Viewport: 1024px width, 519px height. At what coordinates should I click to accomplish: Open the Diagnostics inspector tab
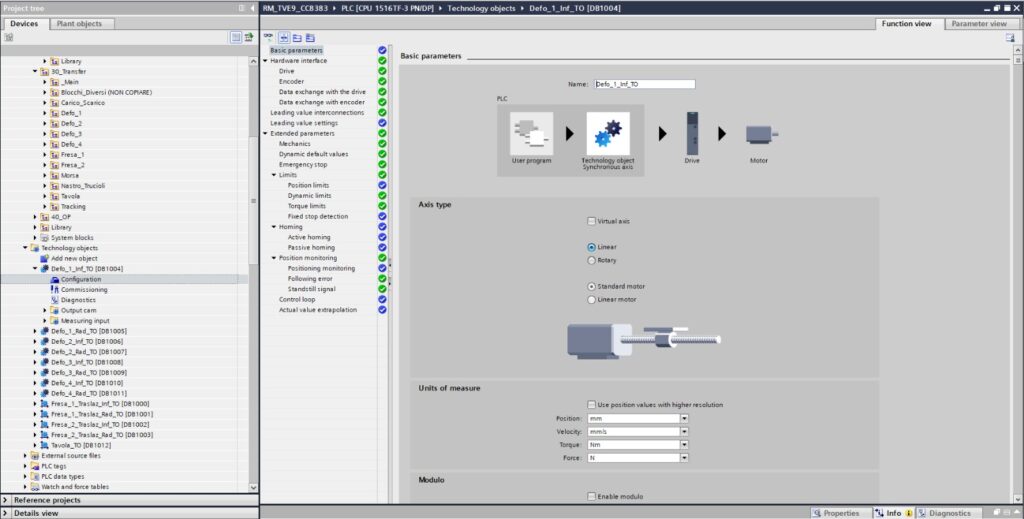click(949, 513)
